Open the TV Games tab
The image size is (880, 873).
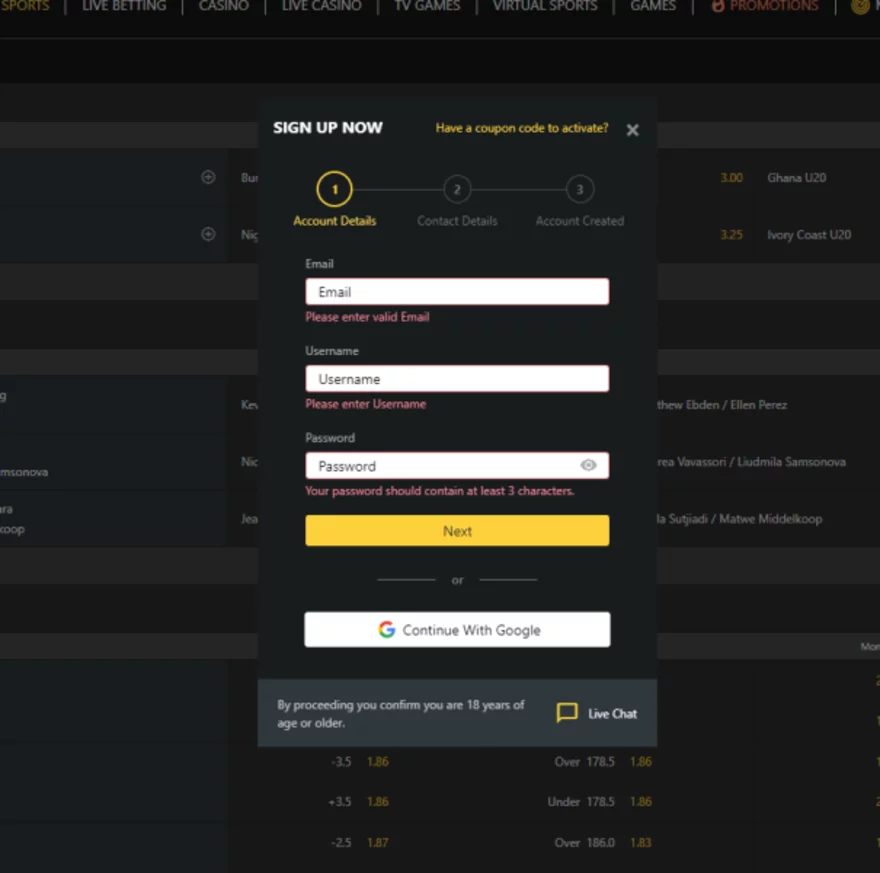pos(427,6)
